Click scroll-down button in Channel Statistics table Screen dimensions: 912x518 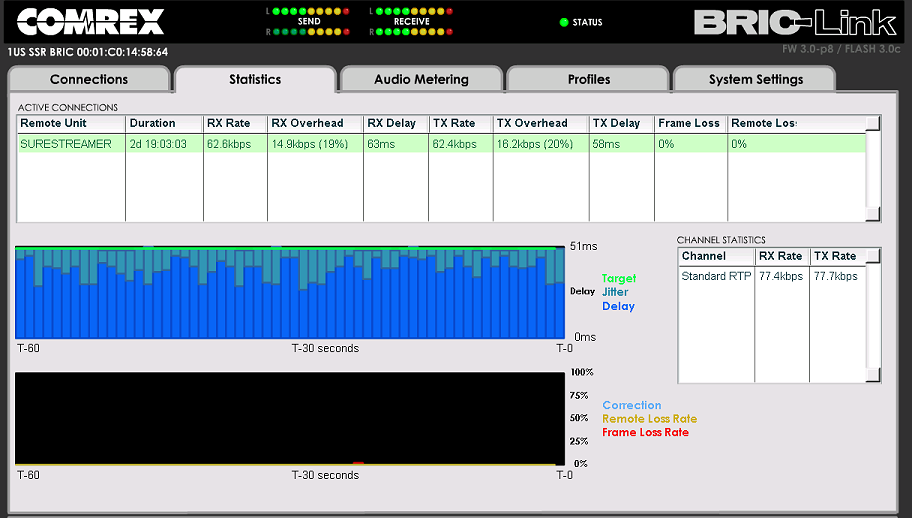(x=873, y=375)
